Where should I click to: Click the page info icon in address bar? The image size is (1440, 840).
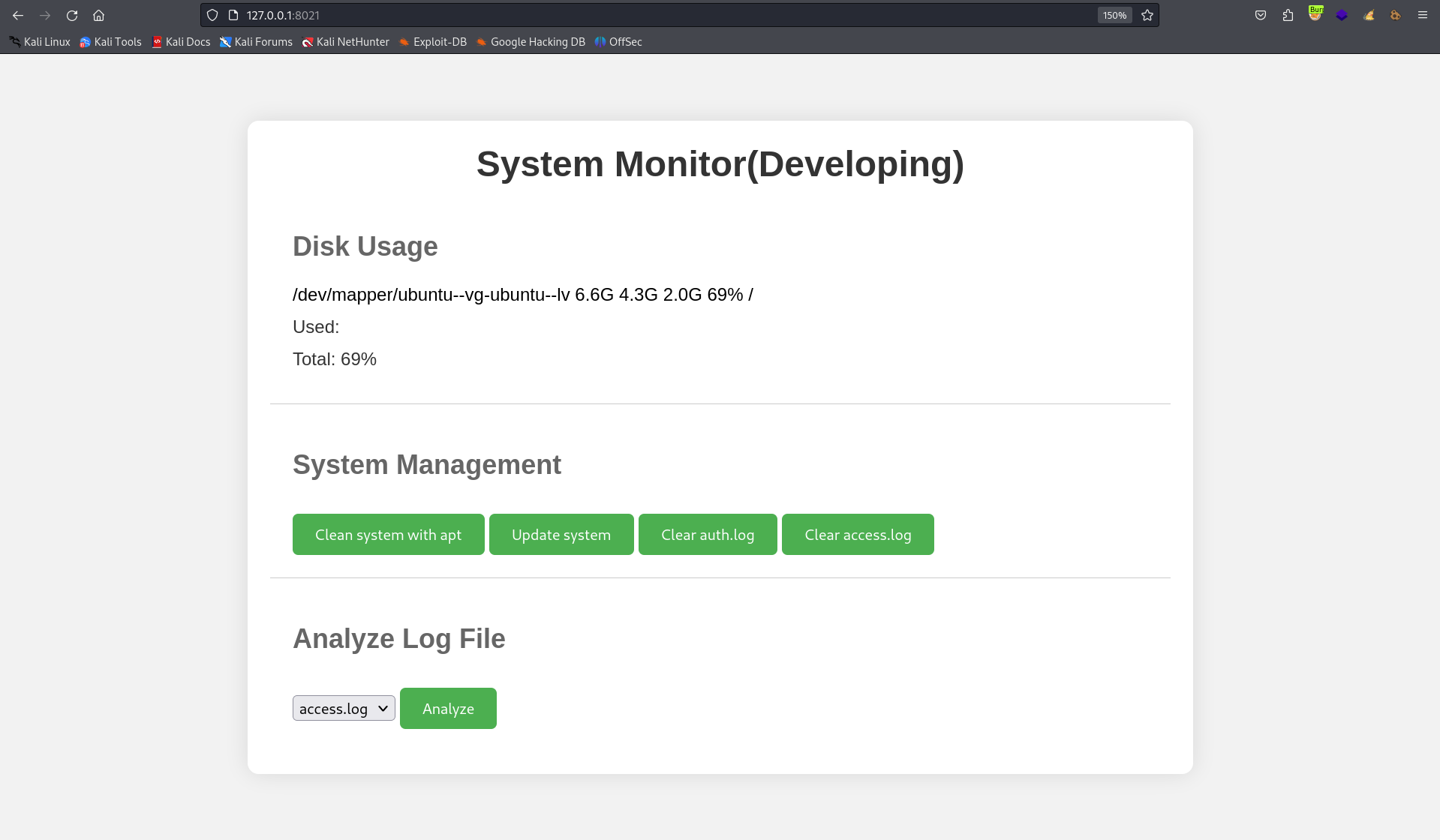[x=233, y=15]
